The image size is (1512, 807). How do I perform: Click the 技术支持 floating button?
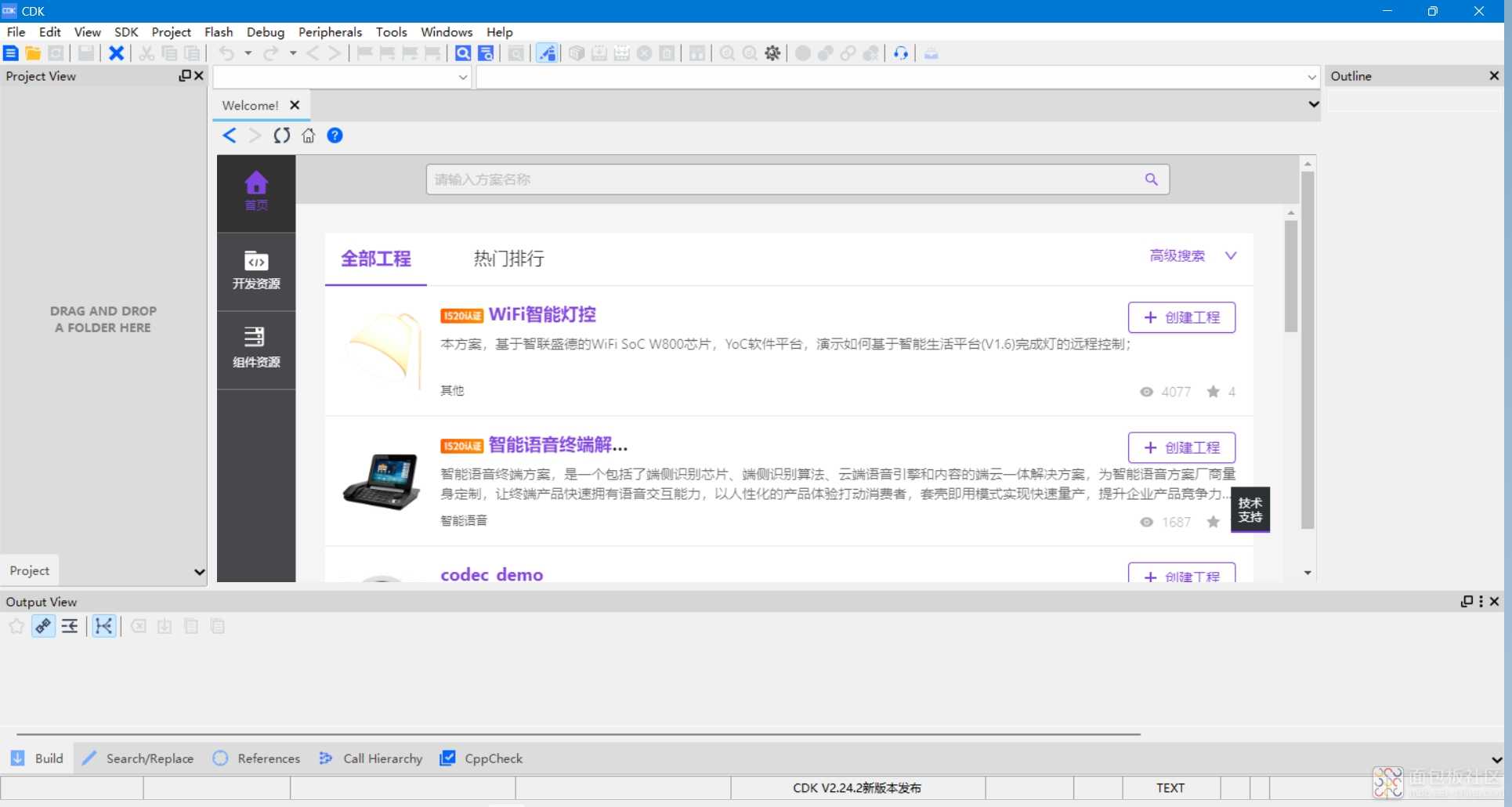(1250, 510)
